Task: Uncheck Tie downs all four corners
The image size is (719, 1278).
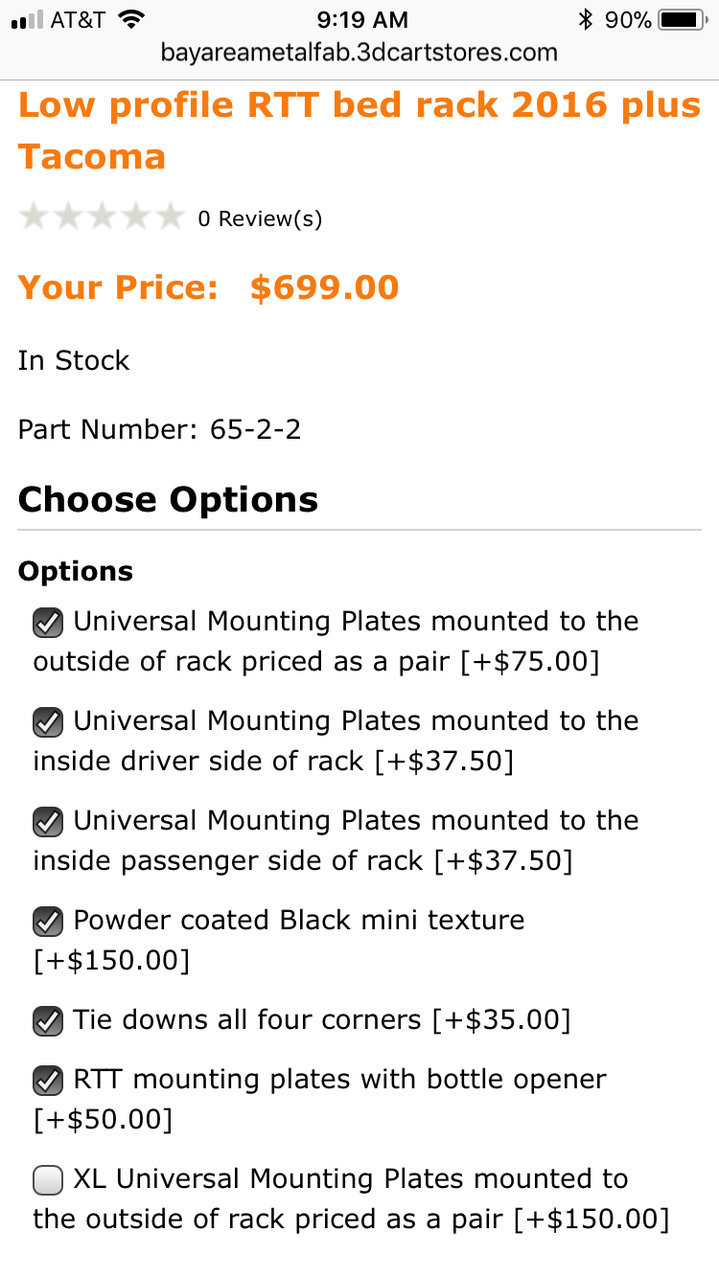Action: click(x=47, y=1021)
